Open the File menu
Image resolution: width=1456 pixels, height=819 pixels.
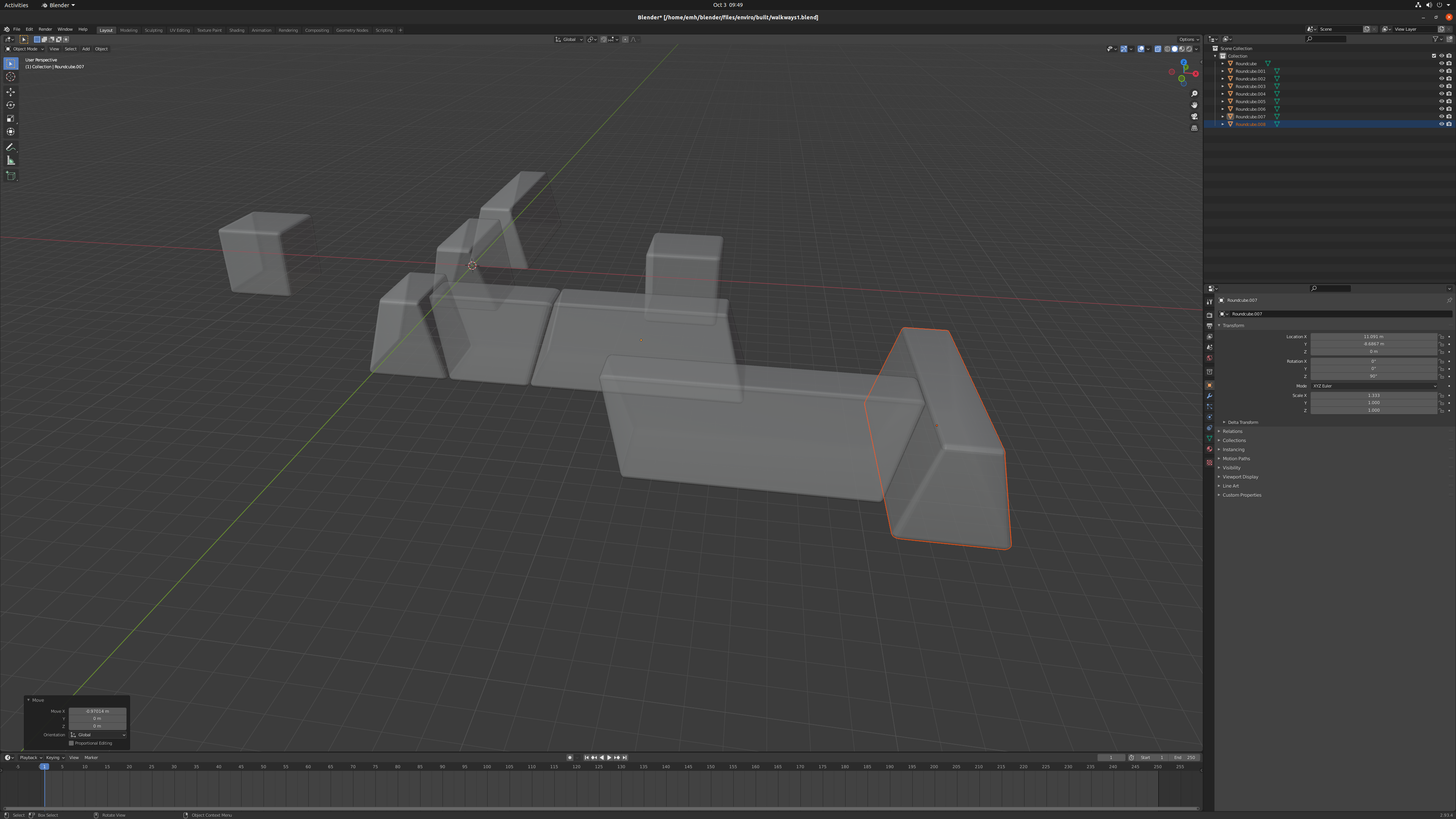pos(16,30)
